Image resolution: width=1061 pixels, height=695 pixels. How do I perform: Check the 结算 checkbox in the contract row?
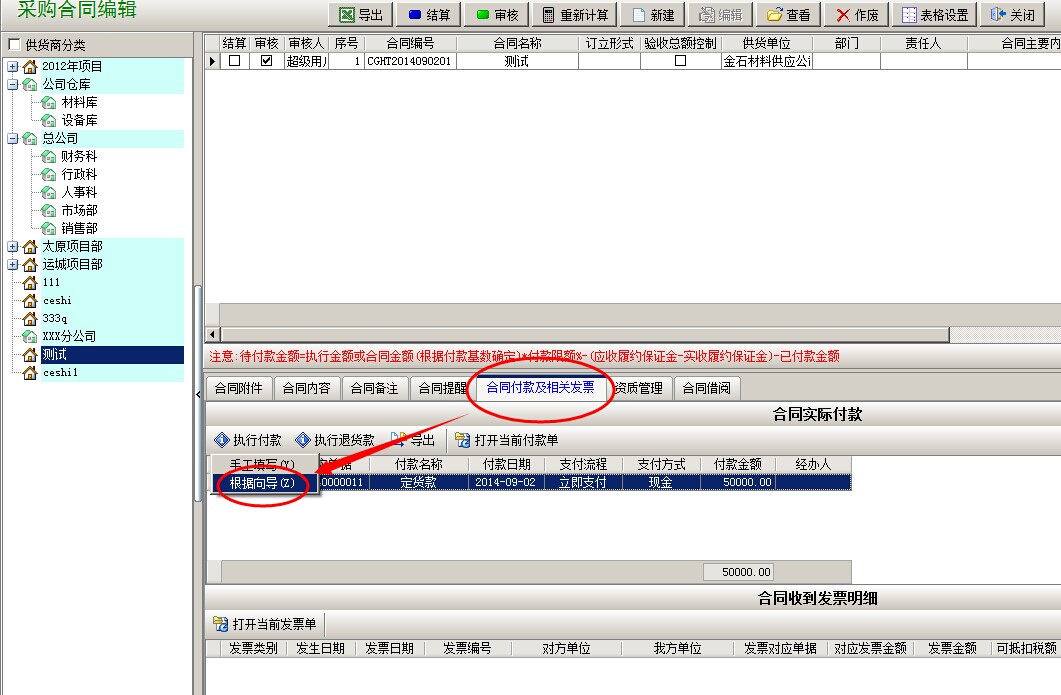tap(235, 61)
